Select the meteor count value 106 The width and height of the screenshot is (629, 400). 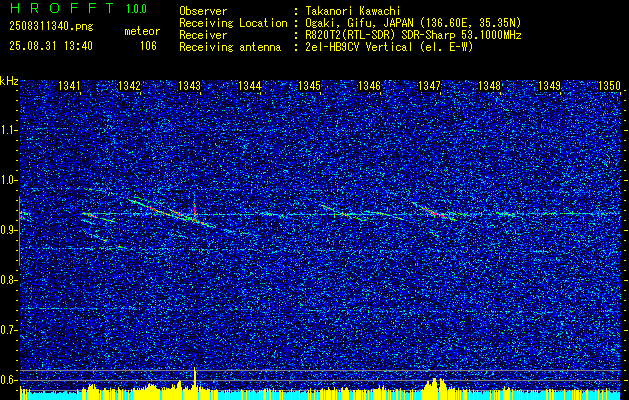(x=148, y=46)
